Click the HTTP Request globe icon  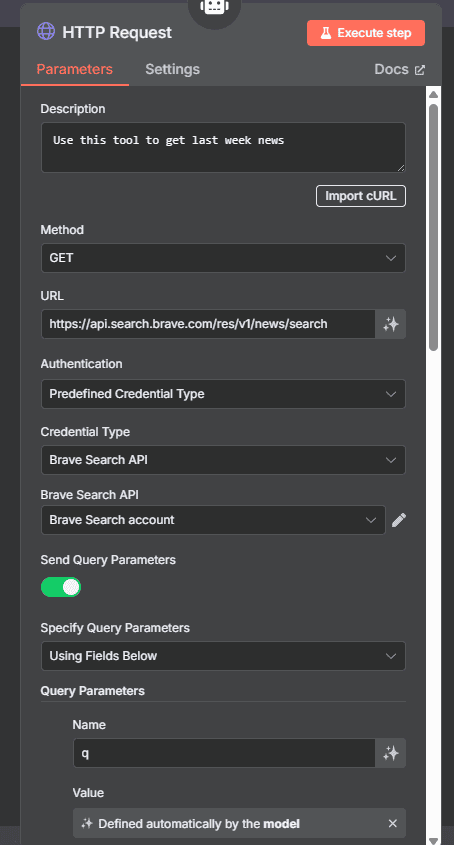(x=46, y=31)
